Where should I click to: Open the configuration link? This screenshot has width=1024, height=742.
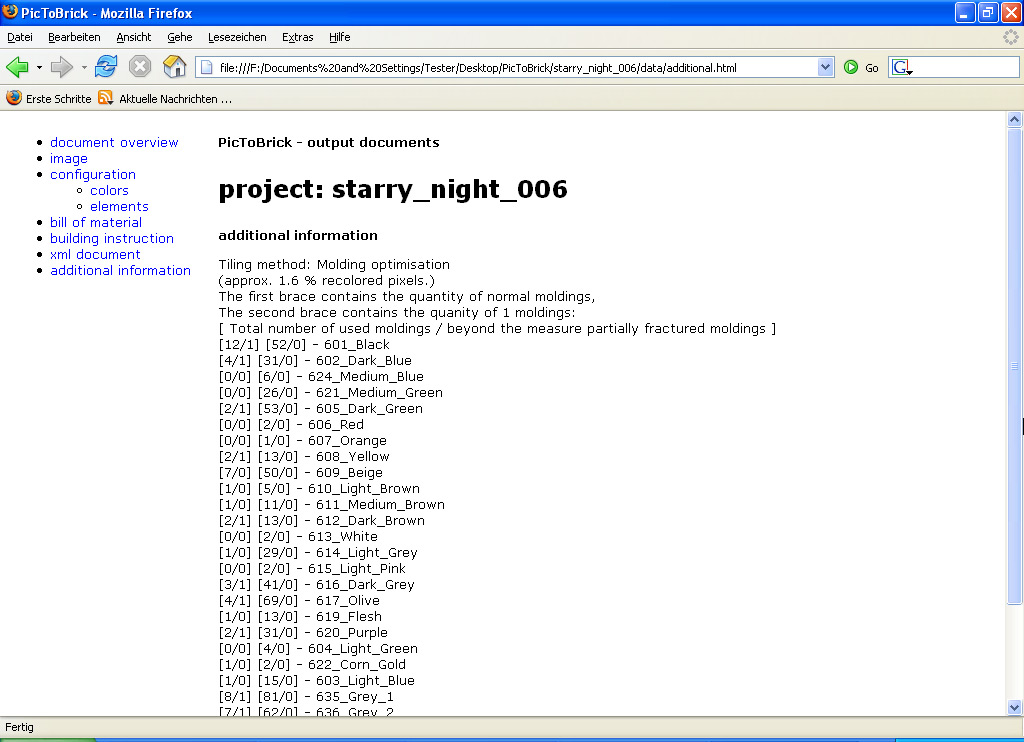[x=93, y=174]
